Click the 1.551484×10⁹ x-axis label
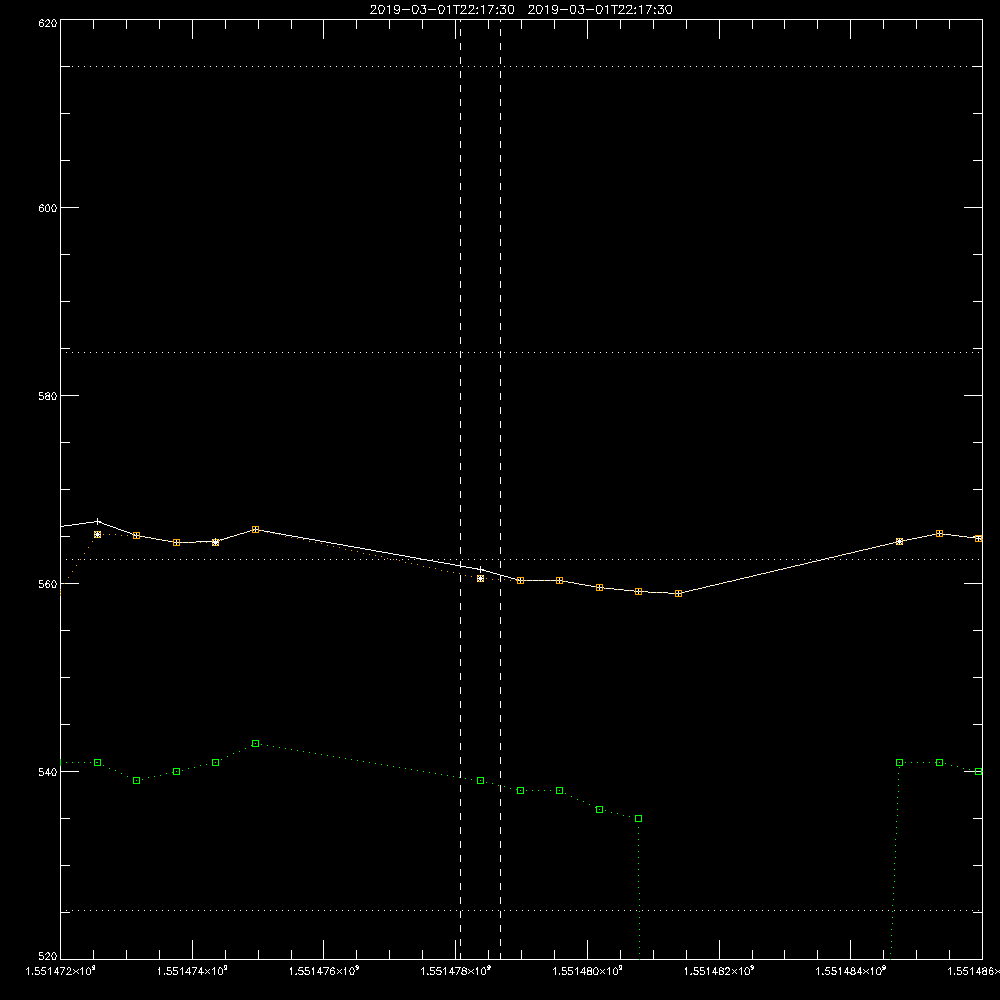The width and height of the screenshot is (1000, 1000). [x=851, y=971]
